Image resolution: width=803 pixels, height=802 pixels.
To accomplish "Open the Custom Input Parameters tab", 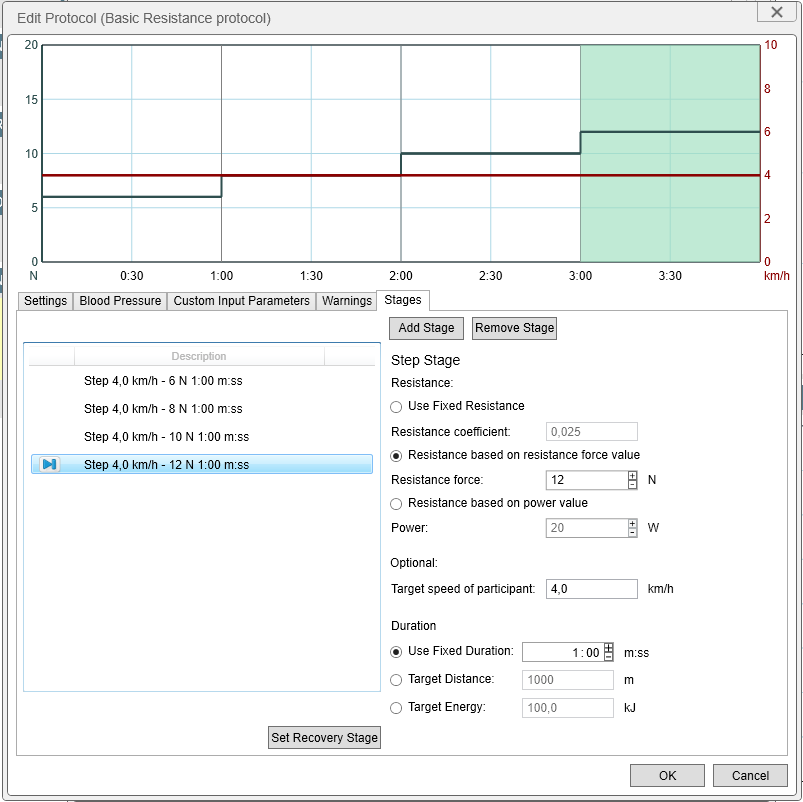I will (241, 301).
